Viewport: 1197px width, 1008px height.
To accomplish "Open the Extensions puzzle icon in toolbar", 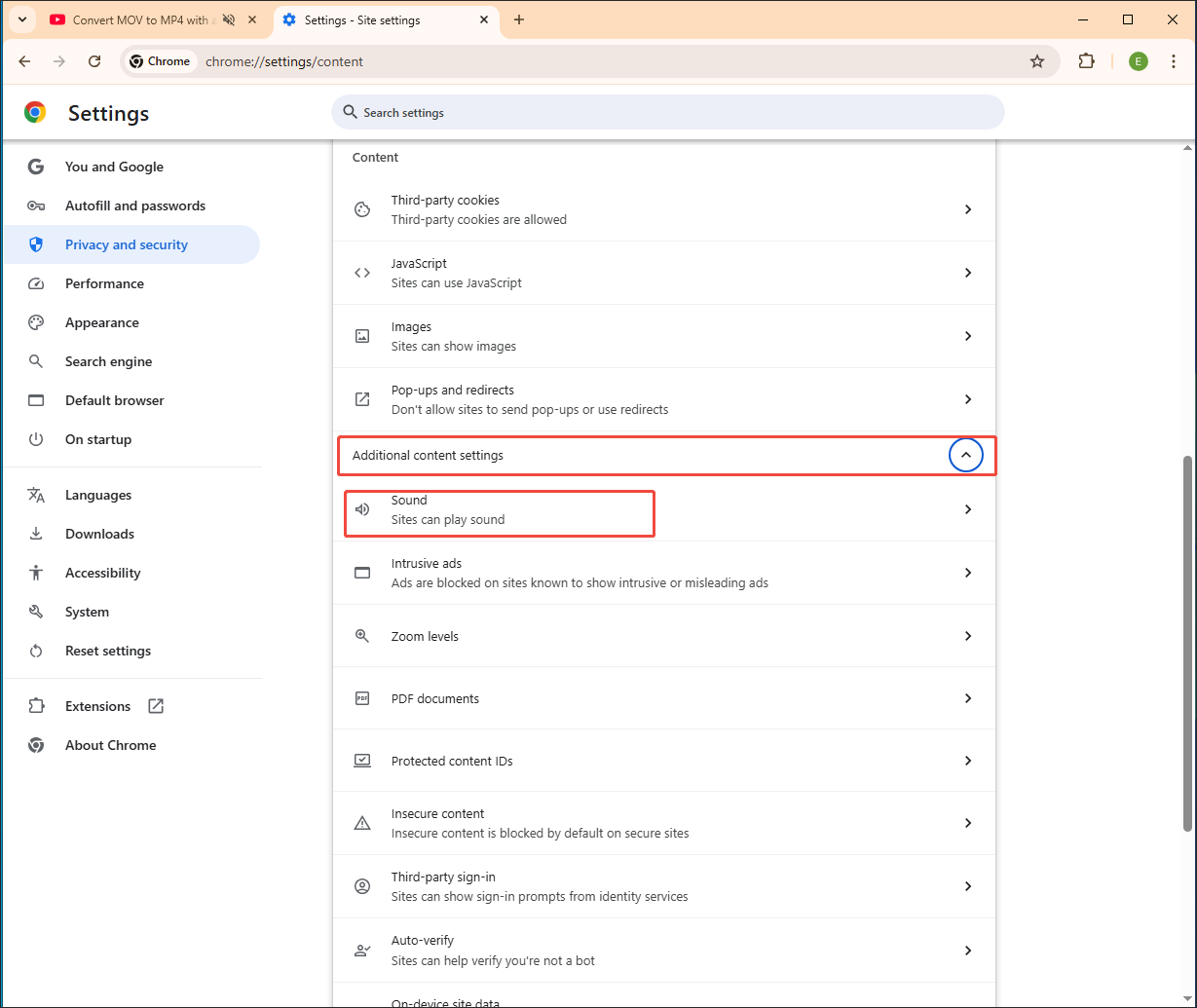I will [x=1085, y=60].
